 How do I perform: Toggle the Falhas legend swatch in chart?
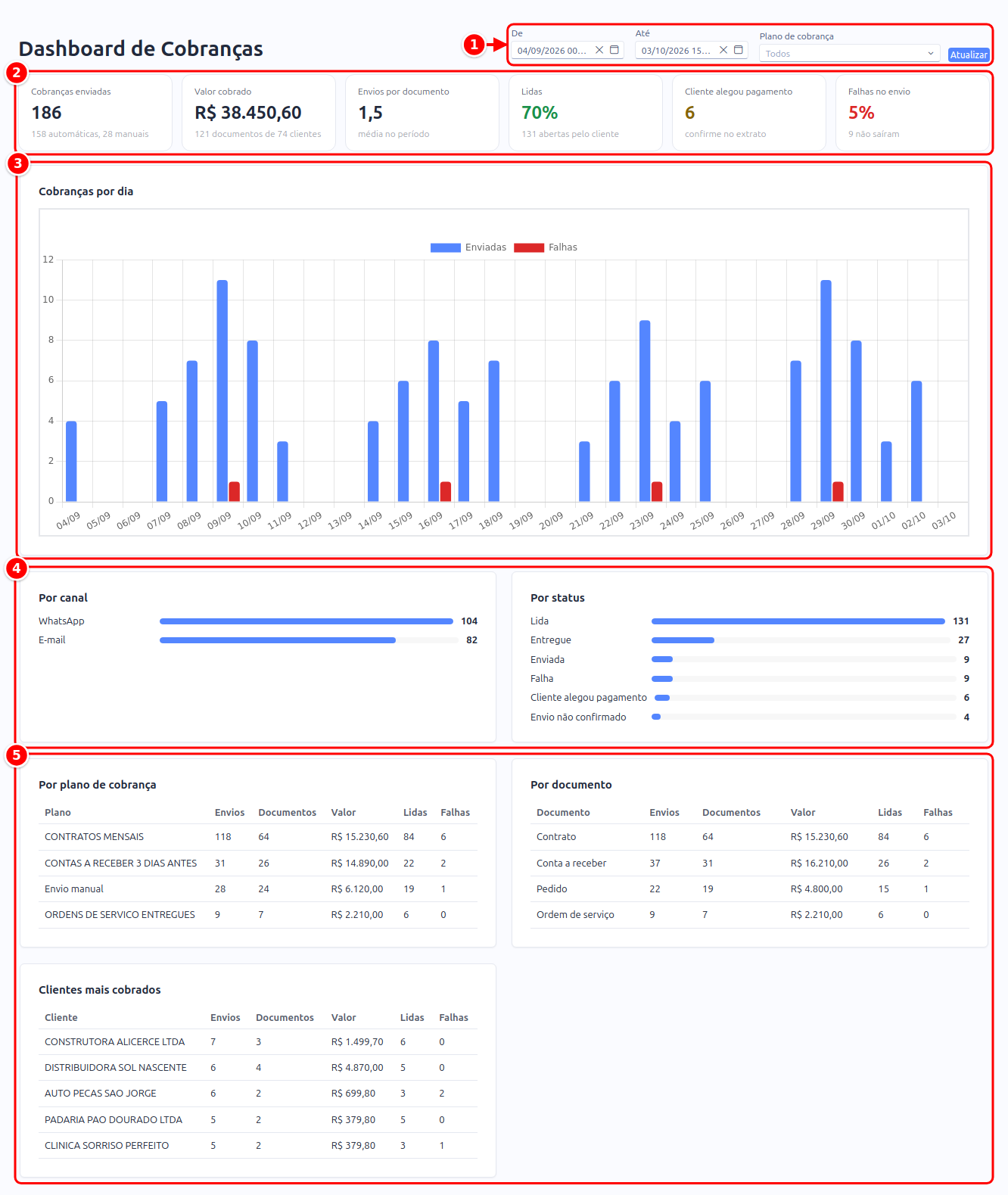click(529, 247)
